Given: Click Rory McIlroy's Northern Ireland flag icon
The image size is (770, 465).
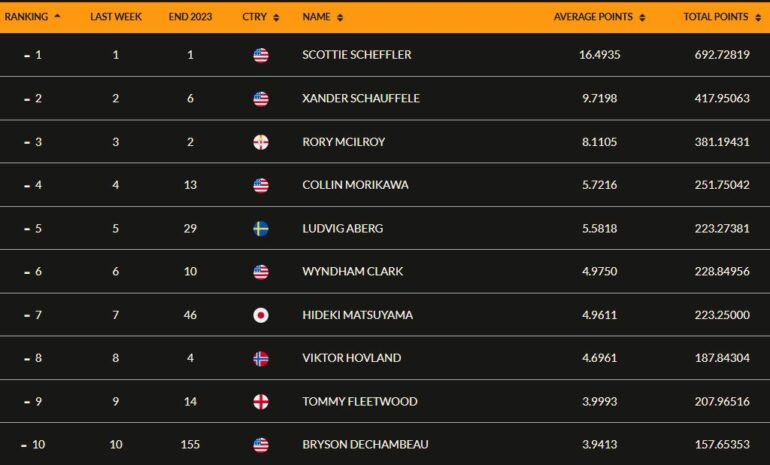Looking at the screenshot, I should [x=261, y=142].
